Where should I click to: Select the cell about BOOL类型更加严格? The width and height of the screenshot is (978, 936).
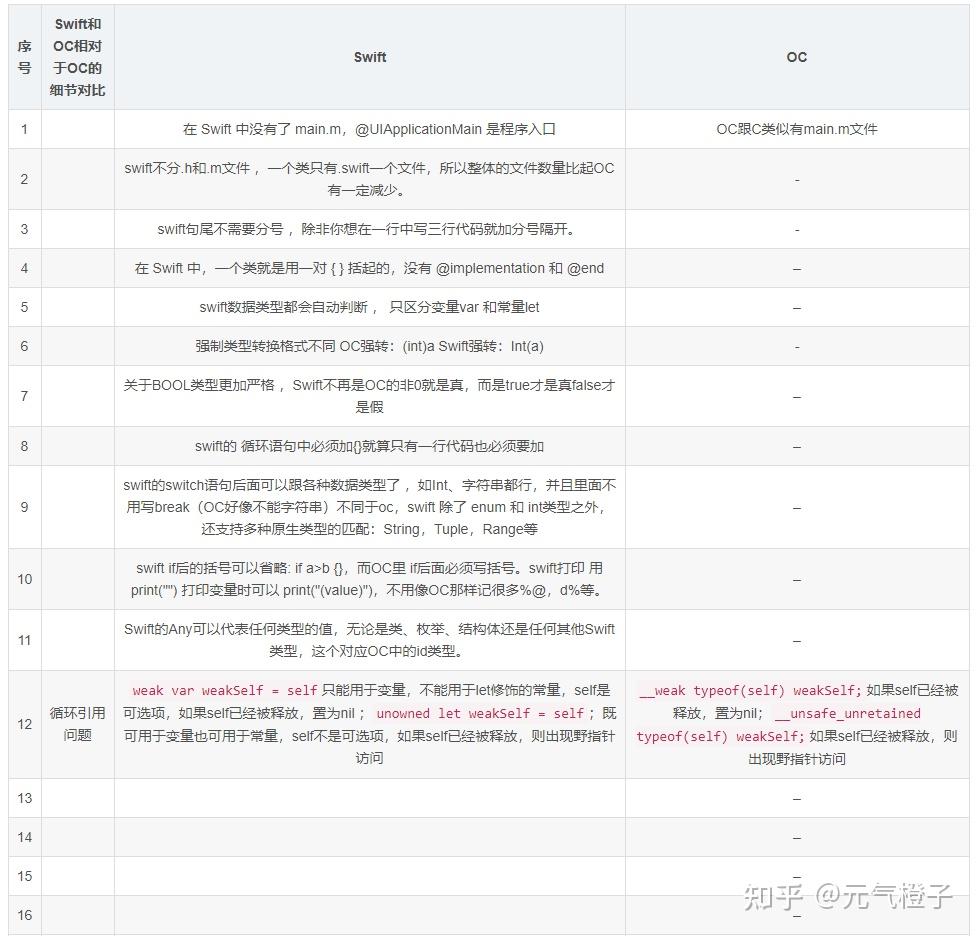click(x=370, y=396)
